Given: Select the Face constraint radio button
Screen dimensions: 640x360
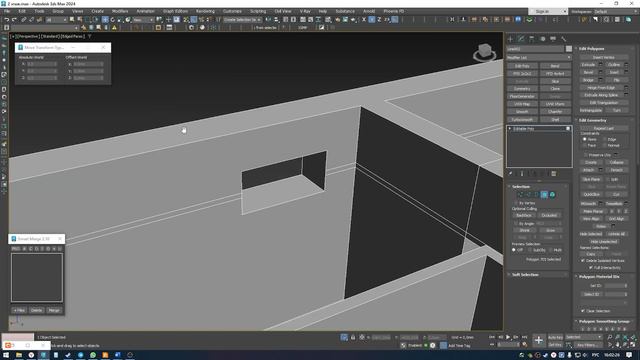Looking at the screenshot, I should (x=585, y=145).
